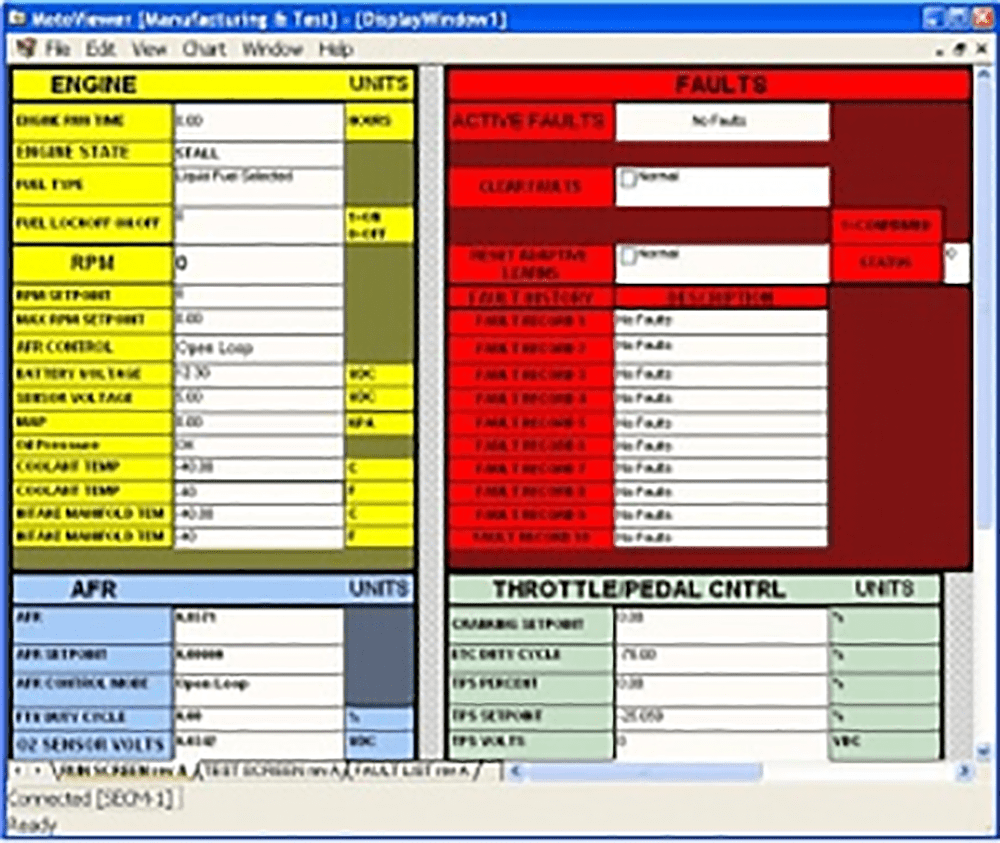
Task: Switch to the Fault List rev A tab
Action: (x=415, y=771)
